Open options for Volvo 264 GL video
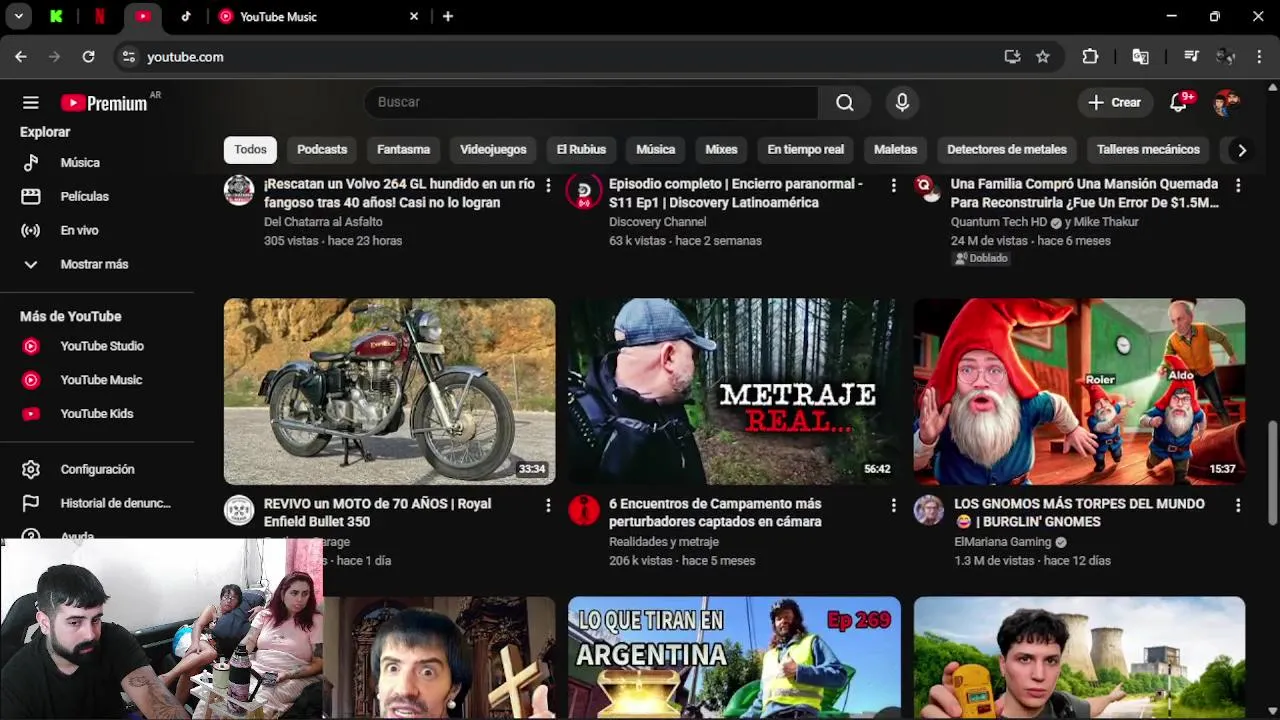This screenshot has height=720, width=1280. pyautogui.click(x=548, y=186)
